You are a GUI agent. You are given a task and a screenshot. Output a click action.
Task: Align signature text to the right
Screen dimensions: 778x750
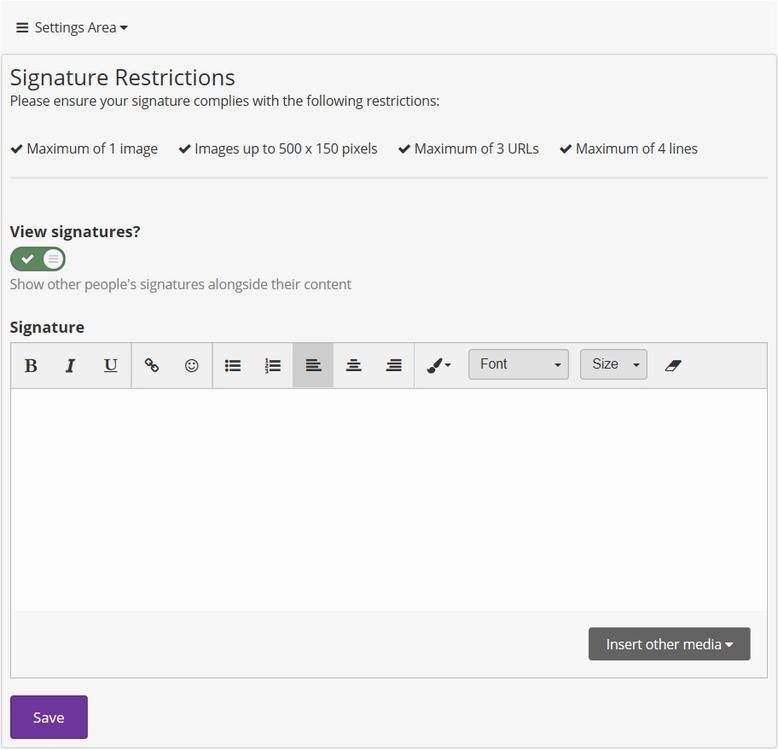(394, 366)
